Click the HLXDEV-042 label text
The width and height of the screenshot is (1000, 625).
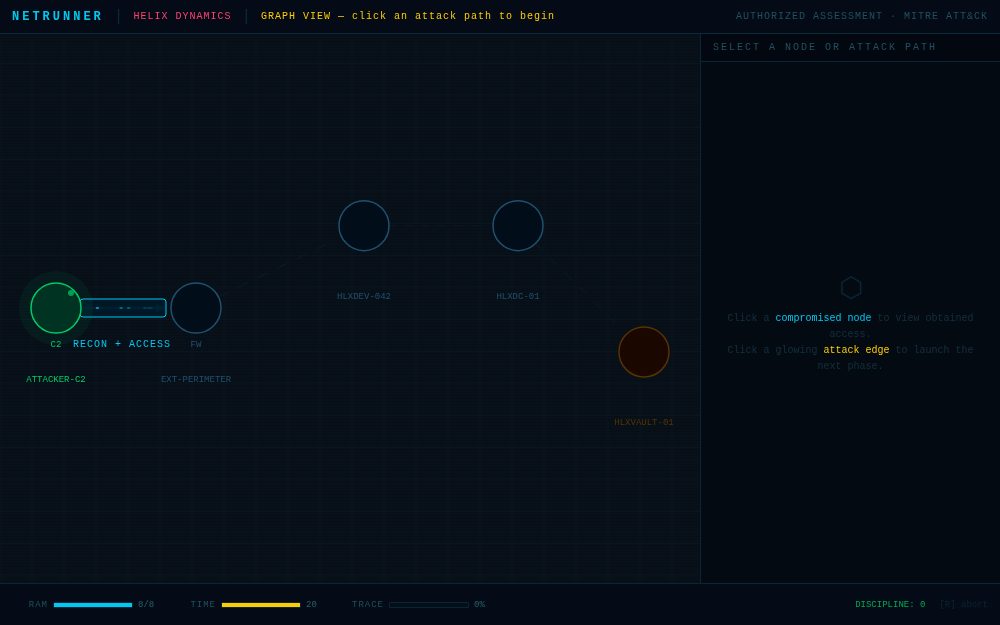pyautogui.click(x=364, y=297)
